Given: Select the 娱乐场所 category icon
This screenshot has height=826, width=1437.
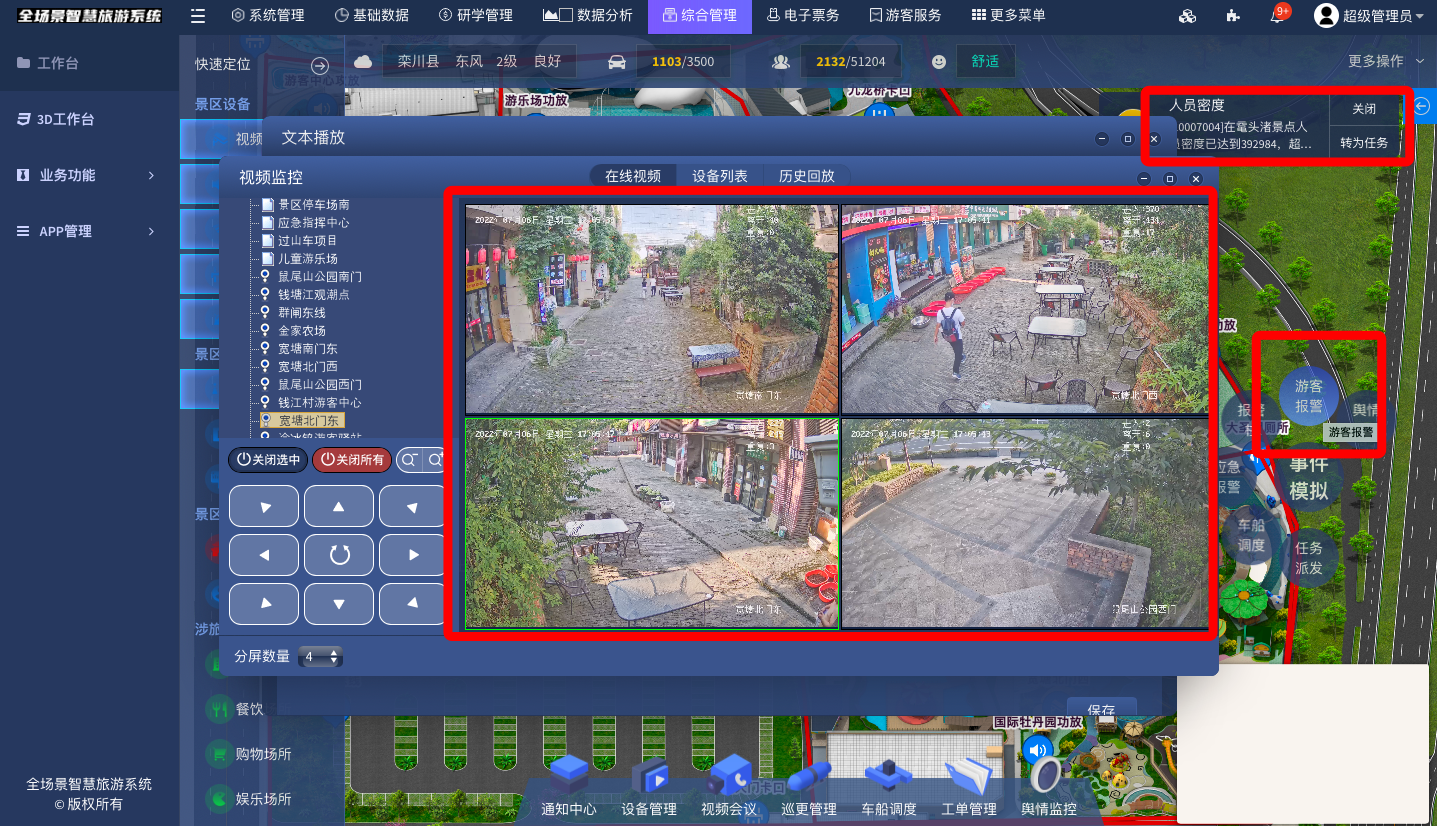Looking at the screenshot, I should click(x=219, y=799).
